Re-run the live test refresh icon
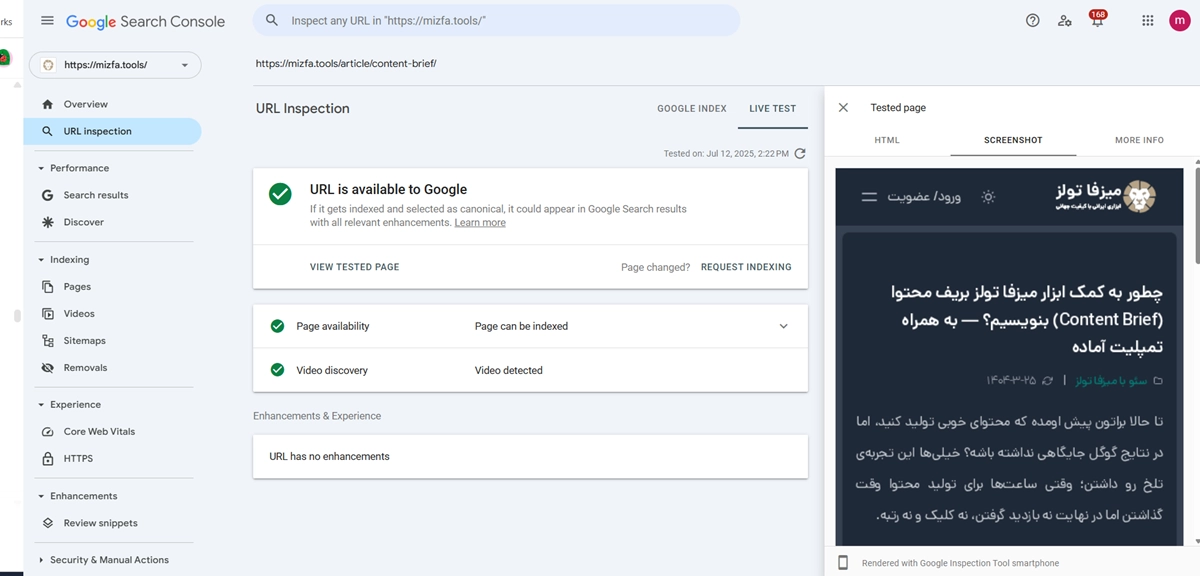 (800, 154)
